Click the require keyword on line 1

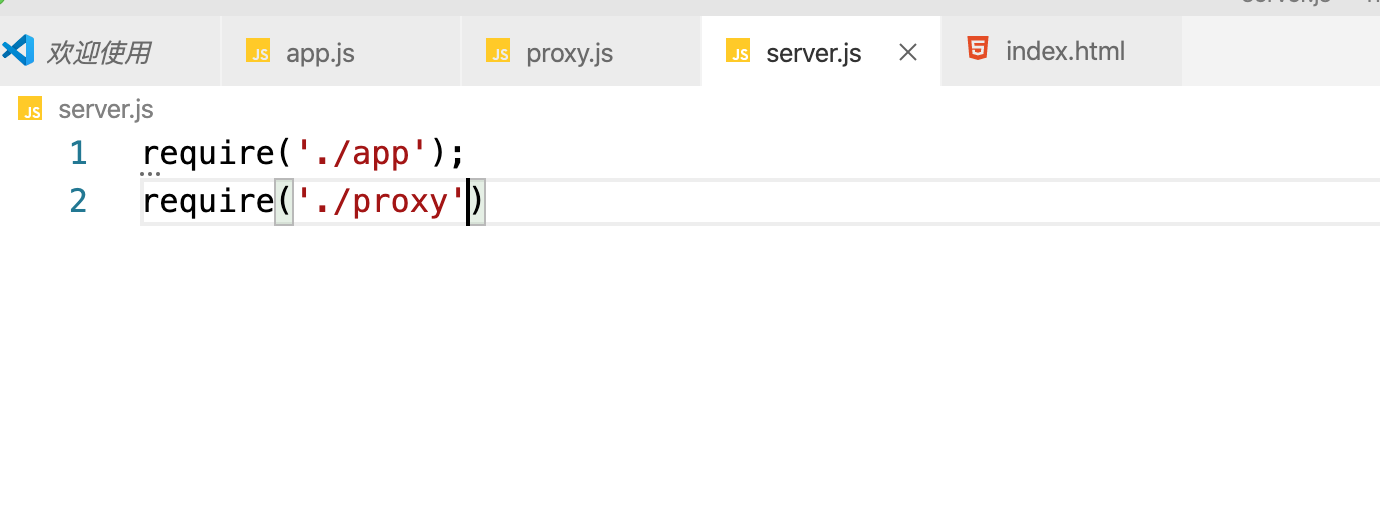[x=208, y=153]
